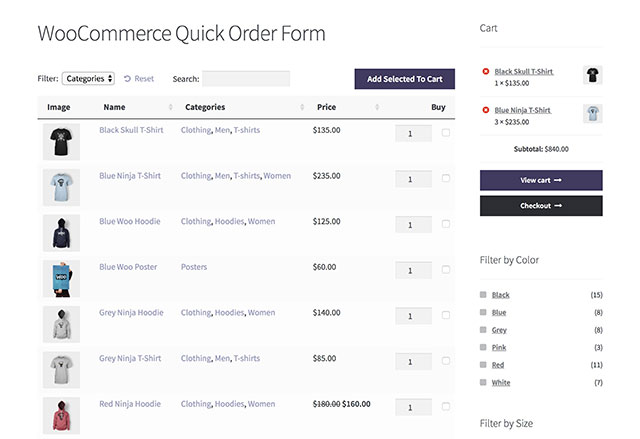Click Blue Ninja T-Shirt cart thumbnail
Image resolution: width=640 pixels, height=439 pixels.
click(x=592, y=113)
